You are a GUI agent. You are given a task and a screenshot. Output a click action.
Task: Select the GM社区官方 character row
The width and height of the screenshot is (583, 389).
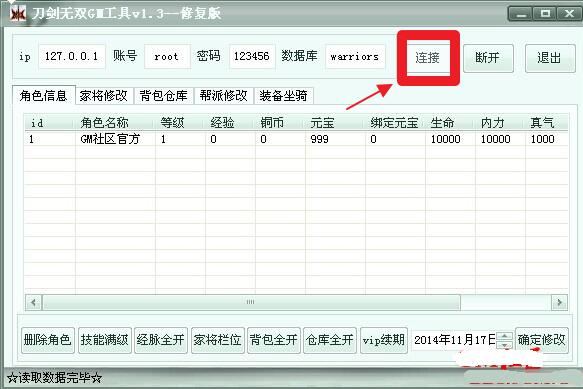pyautogui.click(x=296, y=139)
